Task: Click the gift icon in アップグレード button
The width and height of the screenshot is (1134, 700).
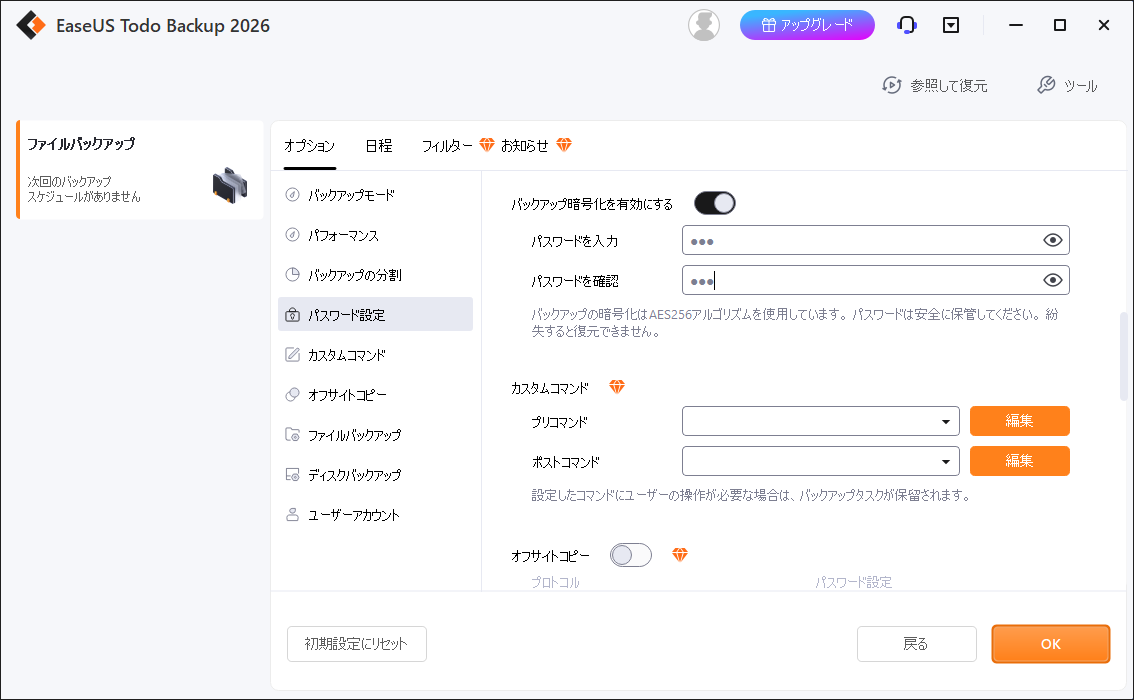Action: [769, 25]
